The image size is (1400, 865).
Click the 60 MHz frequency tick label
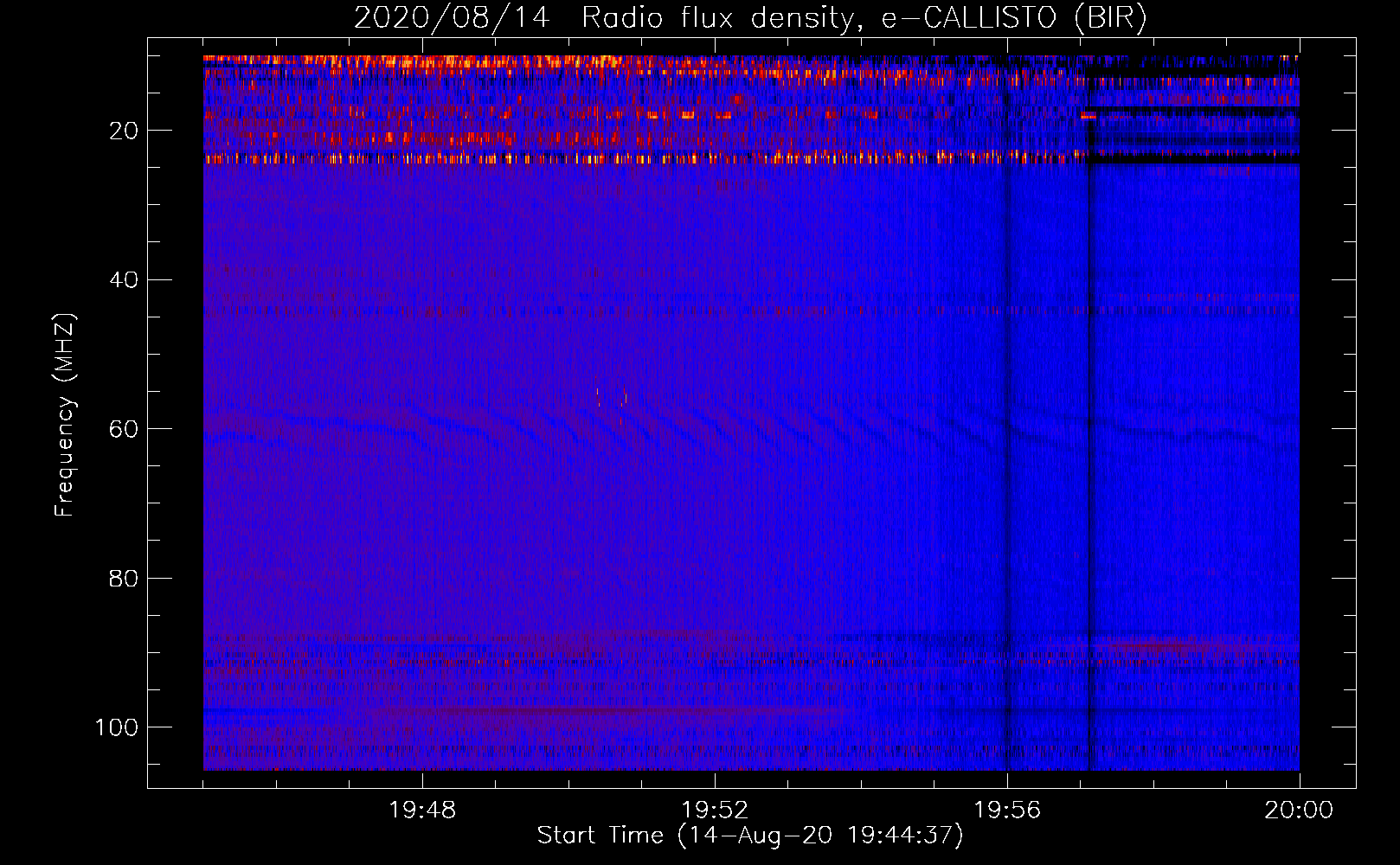[124, 430]
